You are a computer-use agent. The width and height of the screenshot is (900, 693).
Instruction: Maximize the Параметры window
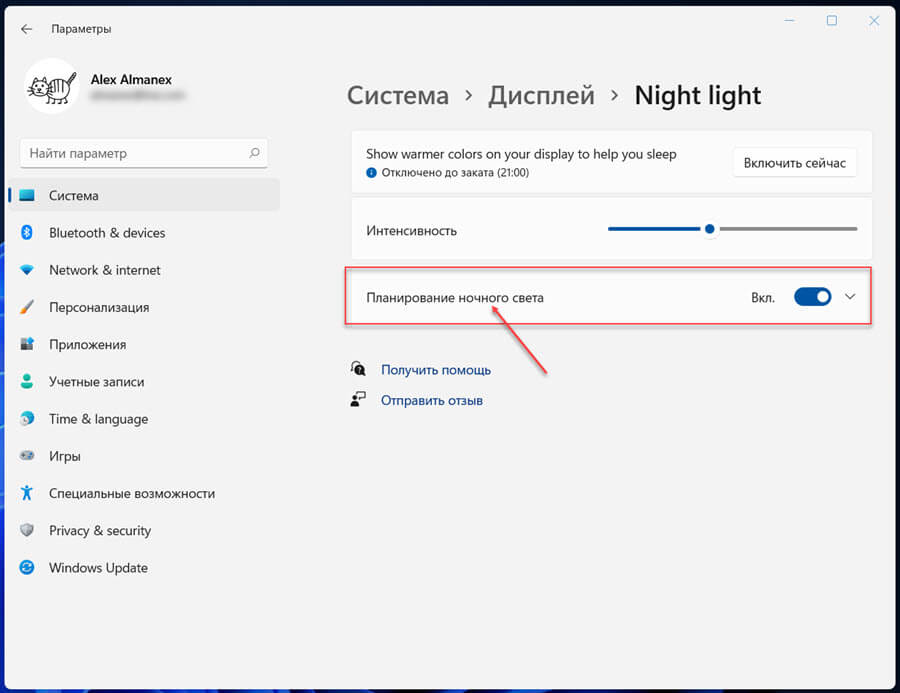point(831,21)
